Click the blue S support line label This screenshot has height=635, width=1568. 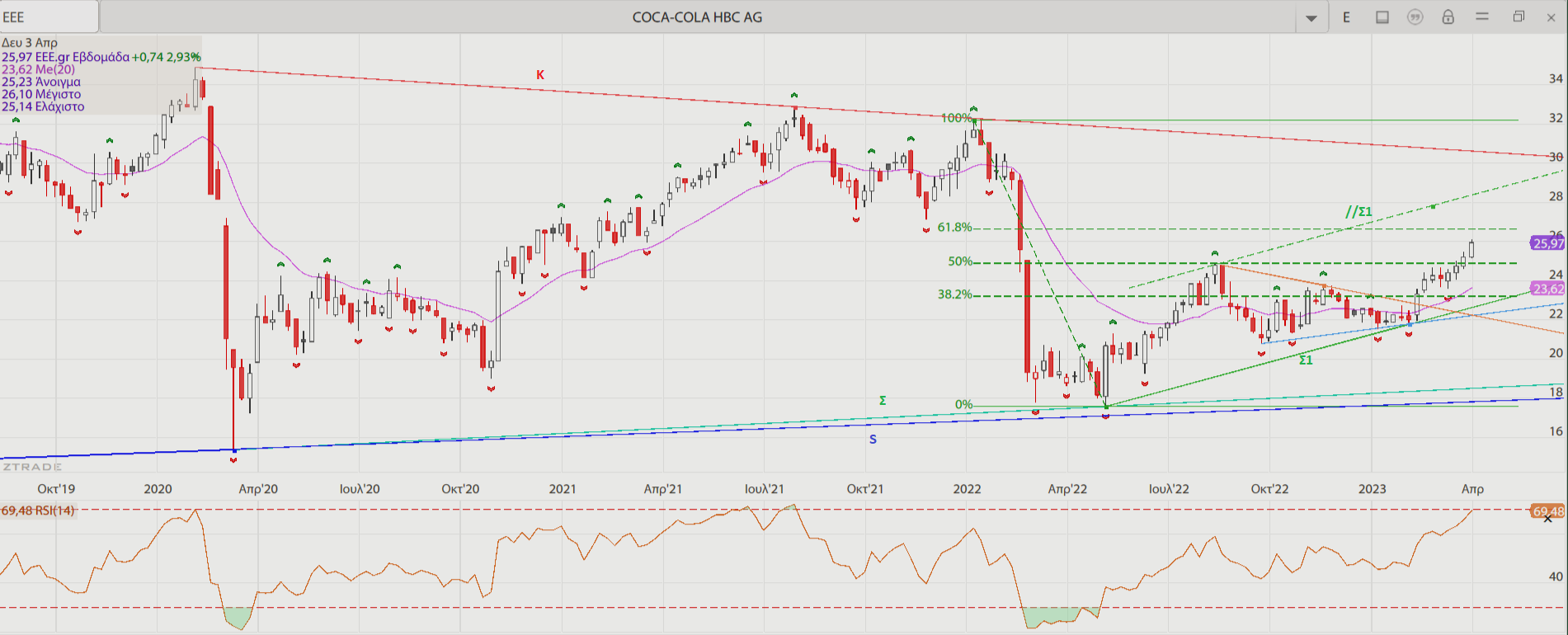tap(873, 440)
